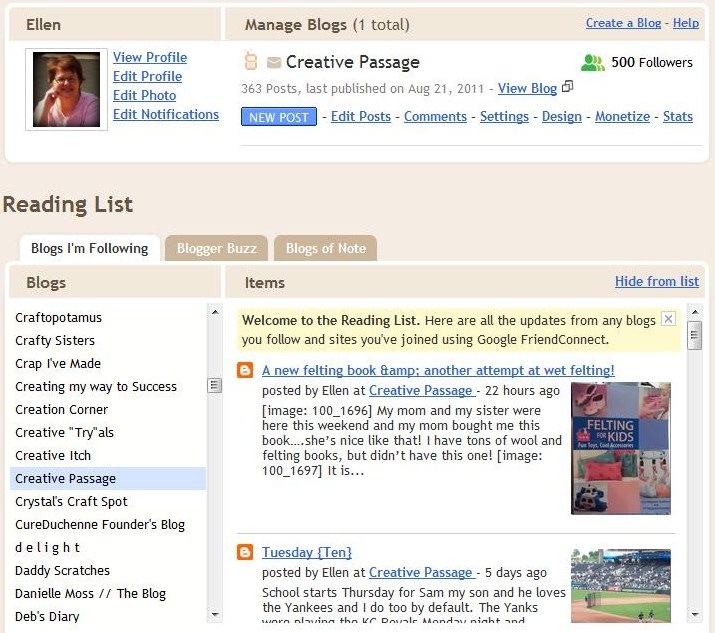Image resolution: width=715 pixels, height=633 pixels.
Task: Click the Blogger icon beside the felting post
Action: click(245, 370)
